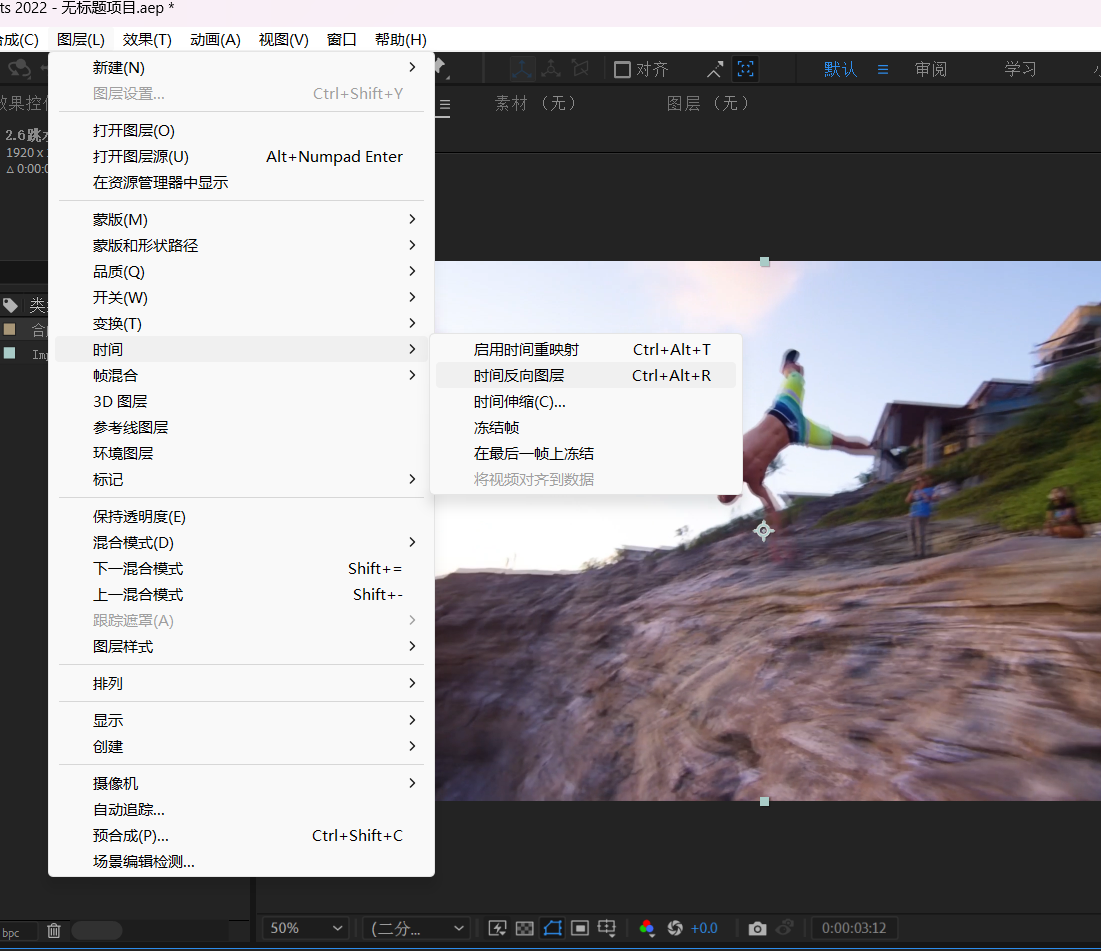Take a snapshot with the camera icon

point(757,928)
